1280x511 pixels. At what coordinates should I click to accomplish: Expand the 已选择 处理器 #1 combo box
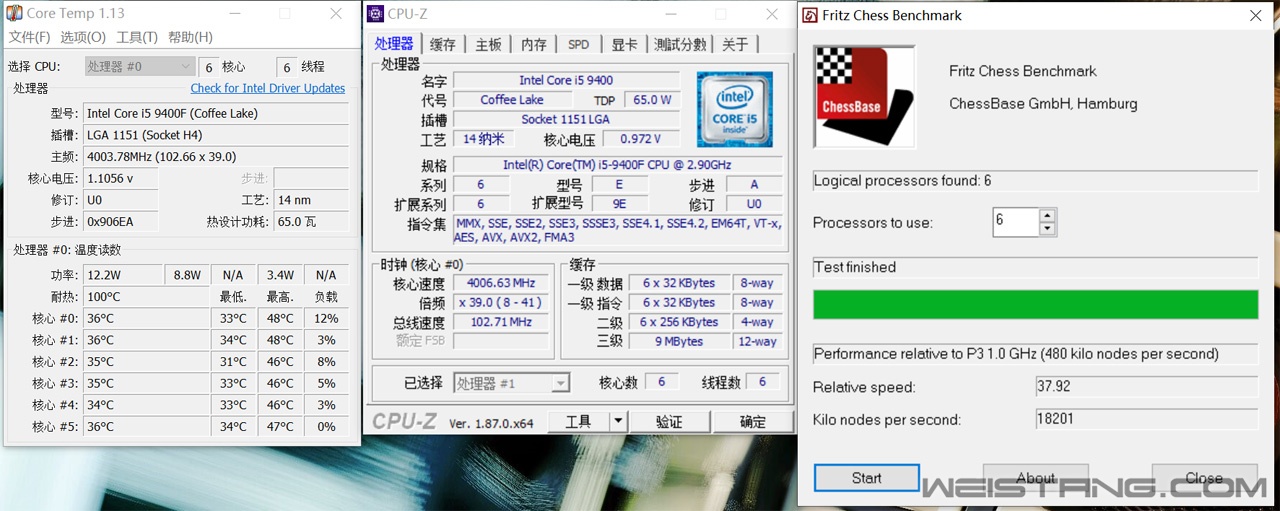pos(560,383)
